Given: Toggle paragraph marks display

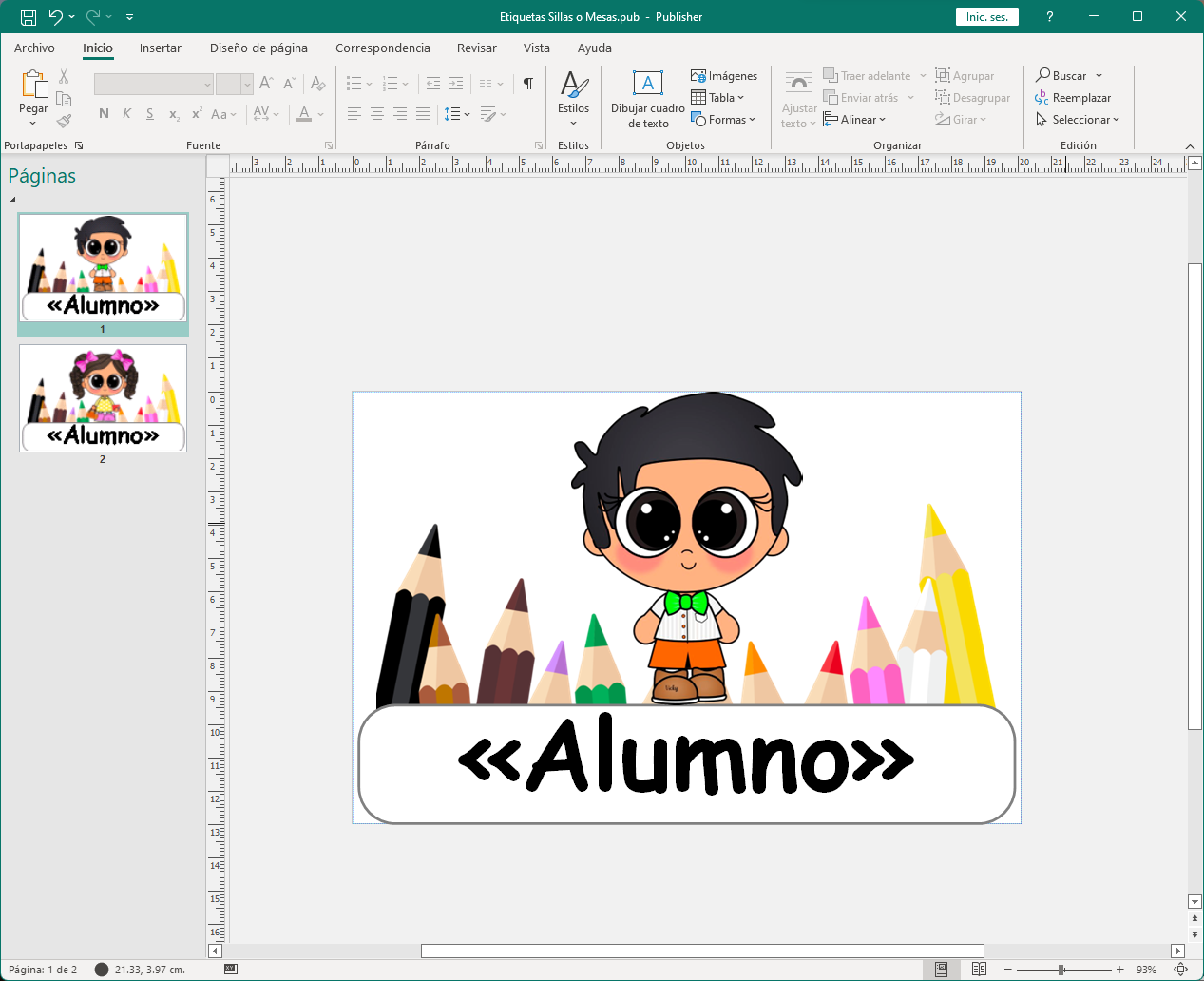Looking at the screenshot, I should [x=528, y=84].
